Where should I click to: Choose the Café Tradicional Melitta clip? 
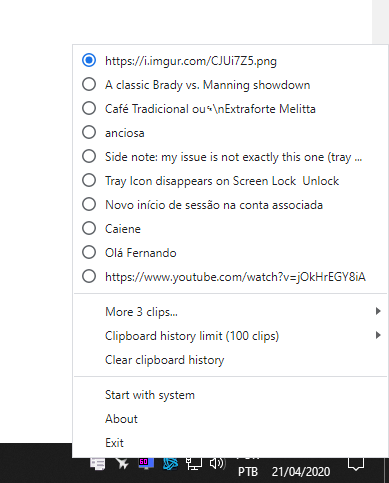(x=230, y=109)
